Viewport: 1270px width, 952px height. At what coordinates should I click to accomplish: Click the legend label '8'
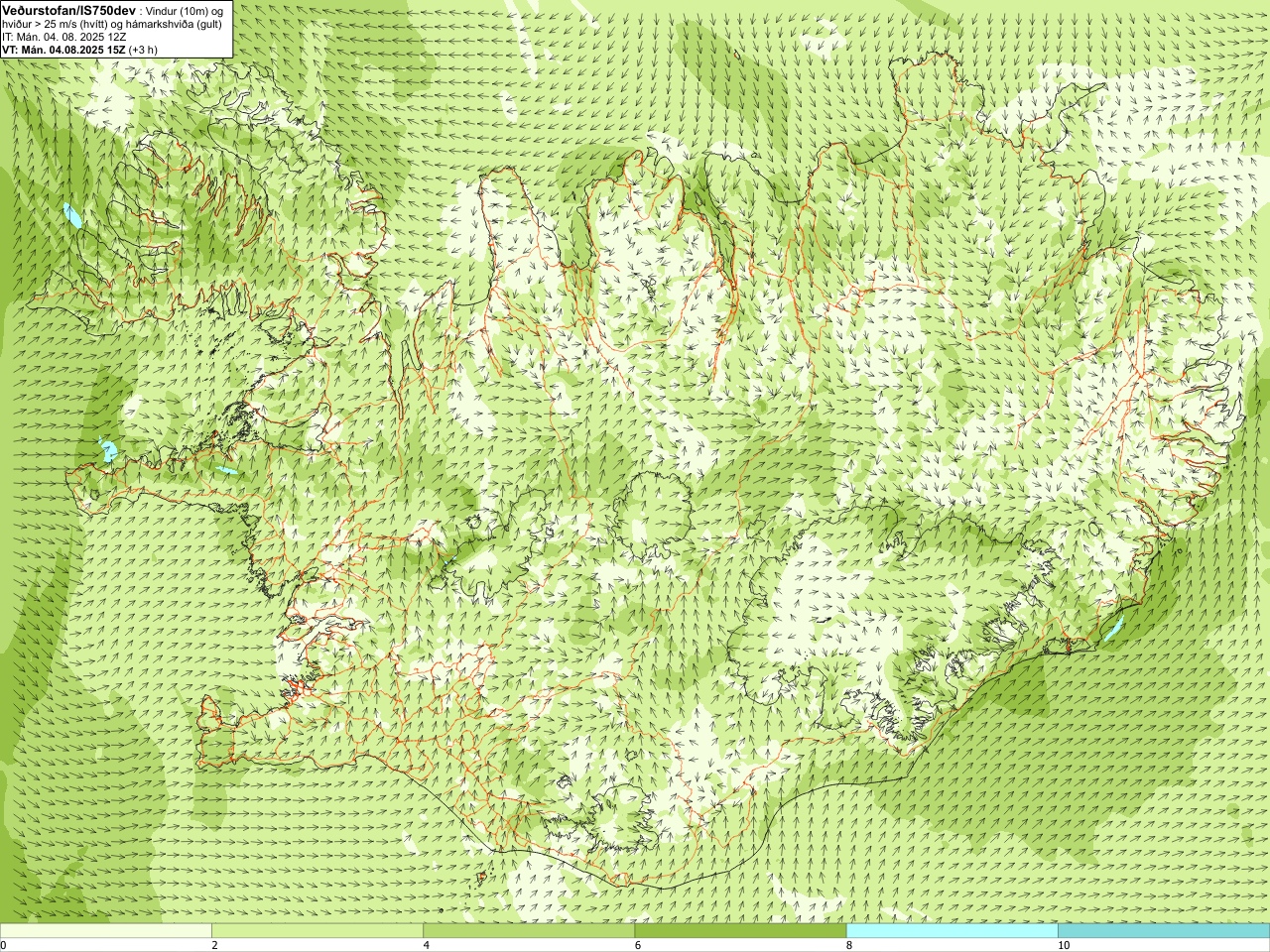tap(849, 945)
